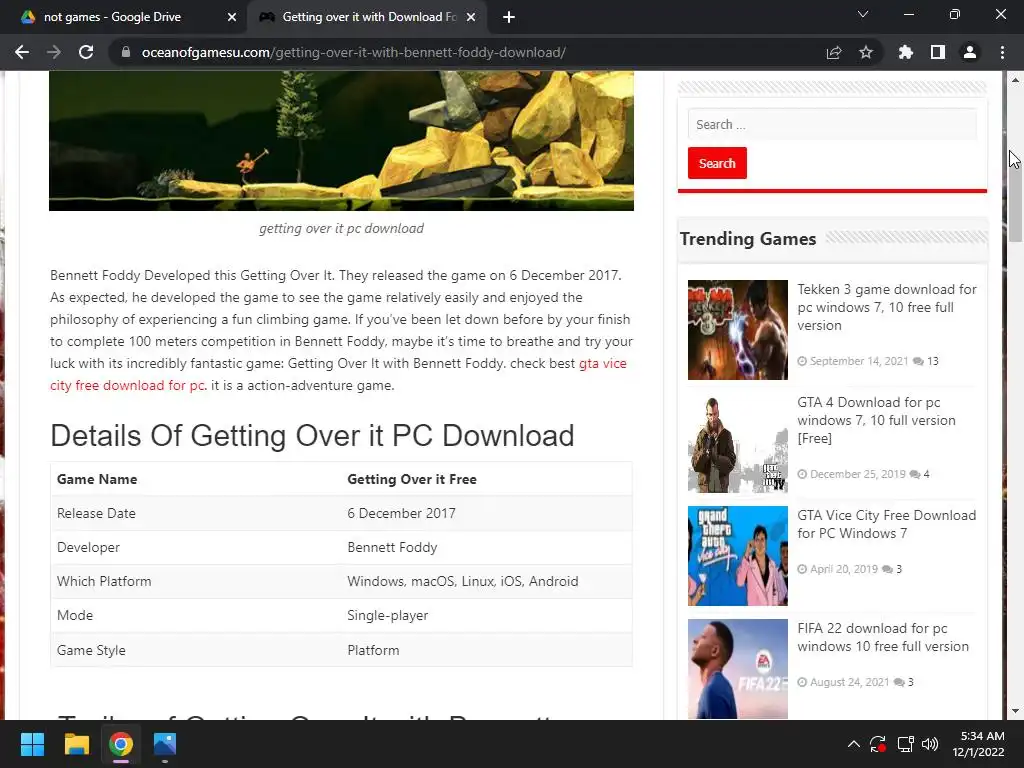Viewport: 1024px width, 768px height.
Task: Open GTA 4 Download for pc article
Action: click(876, 420)
